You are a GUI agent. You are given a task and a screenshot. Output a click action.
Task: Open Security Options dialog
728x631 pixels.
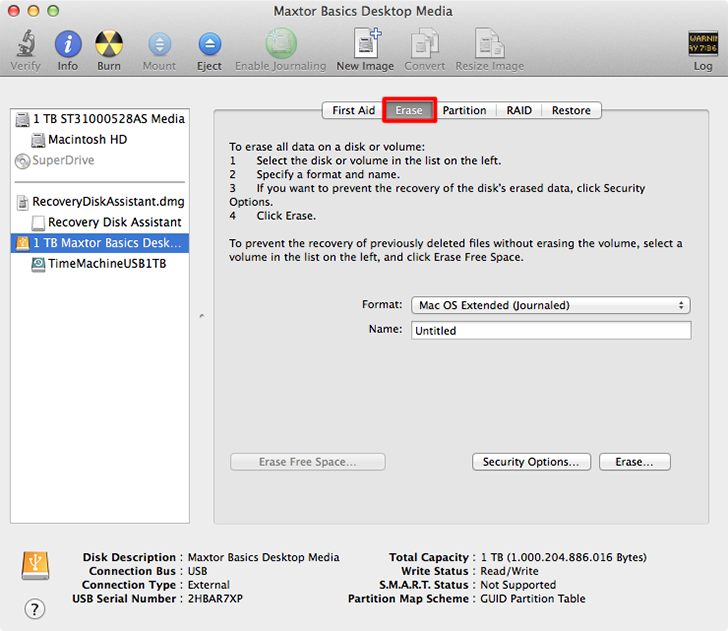[531, 462]
